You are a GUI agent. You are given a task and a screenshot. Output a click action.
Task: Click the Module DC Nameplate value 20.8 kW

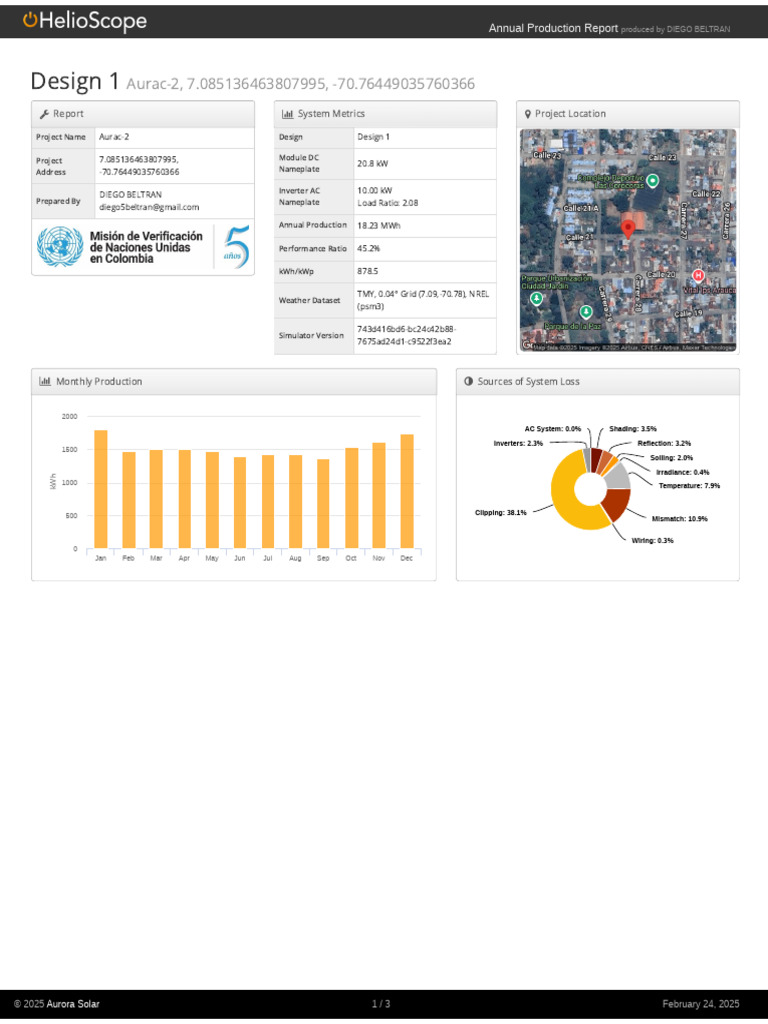372,164
